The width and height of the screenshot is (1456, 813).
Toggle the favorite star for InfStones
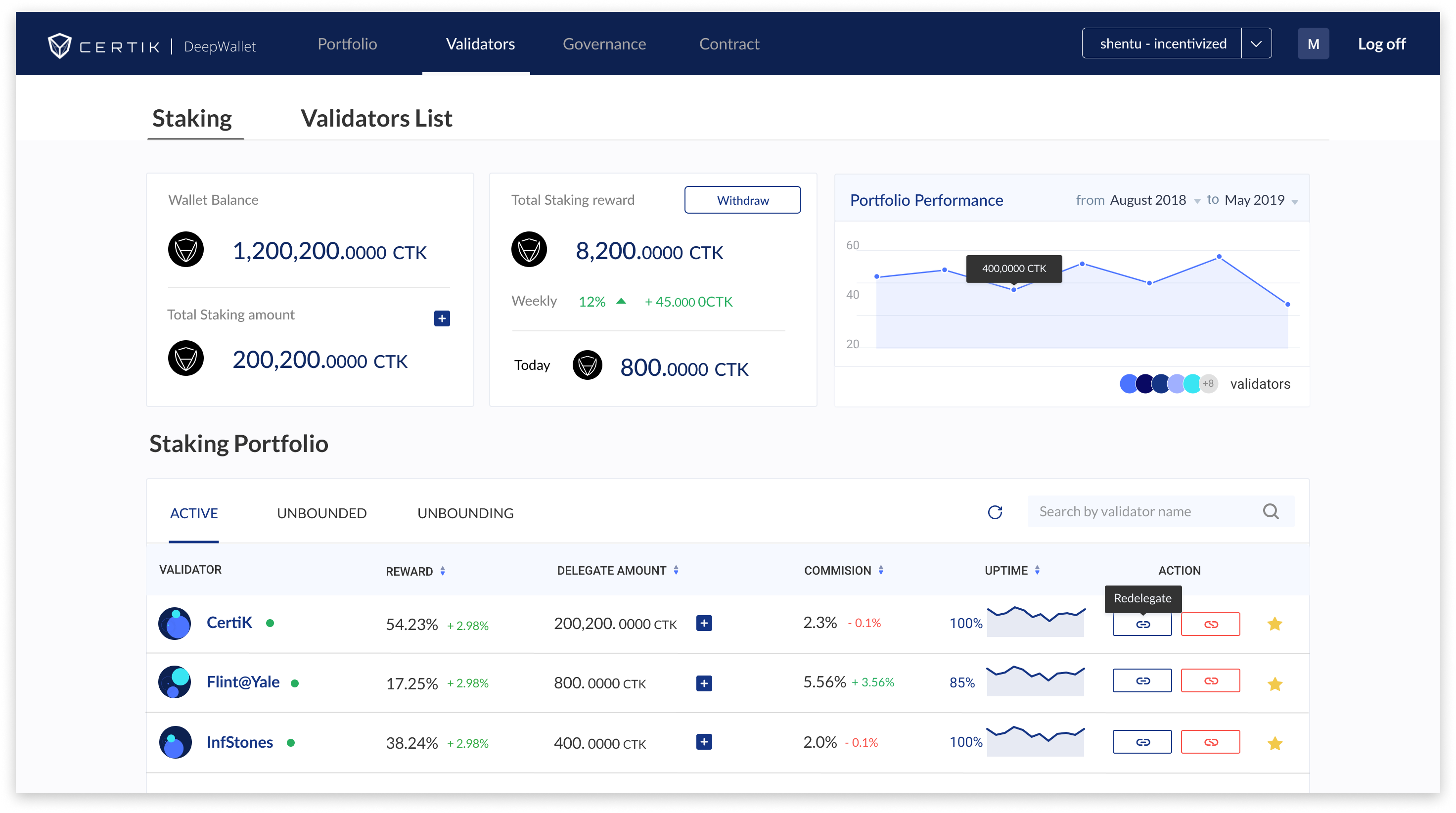point(1274,743)
